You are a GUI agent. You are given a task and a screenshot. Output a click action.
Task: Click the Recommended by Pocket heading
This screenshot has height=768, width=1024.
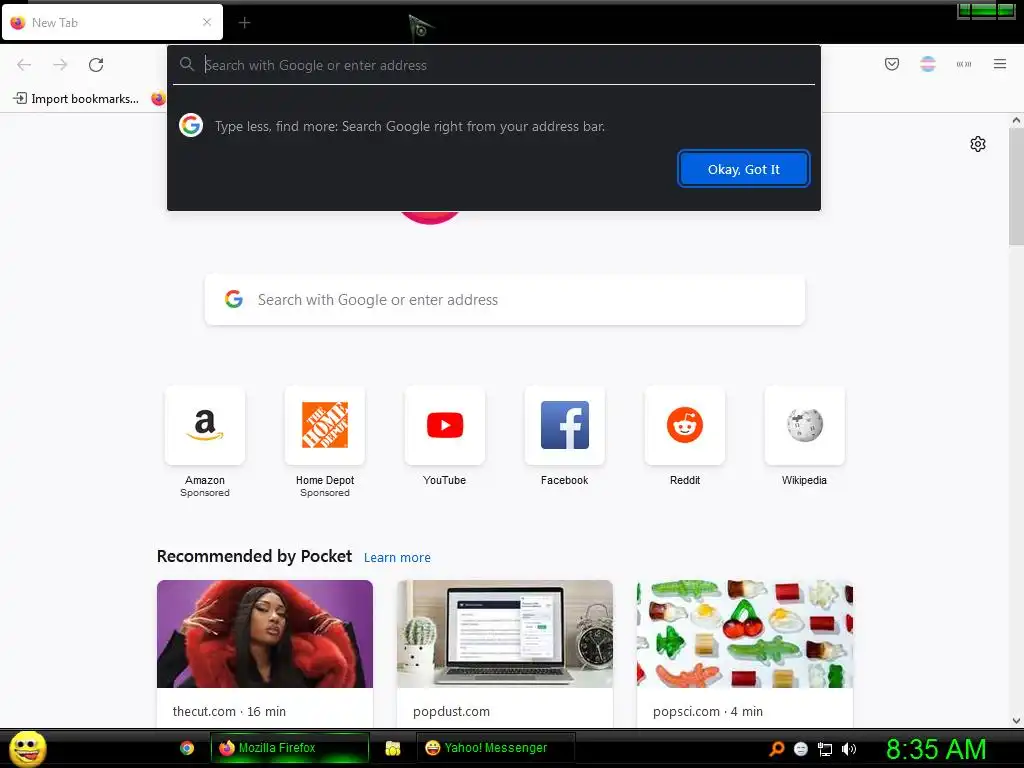pyautogui.click(x=254, y=556)
